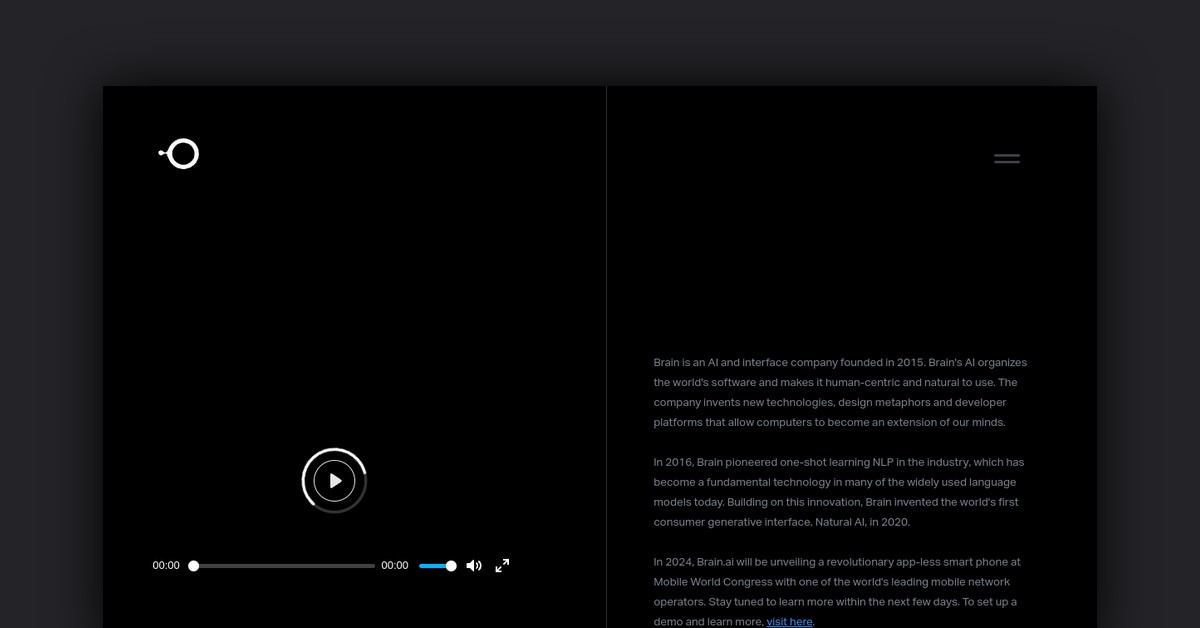
Task: Click the middle of the video progress track
Action: 284,566
